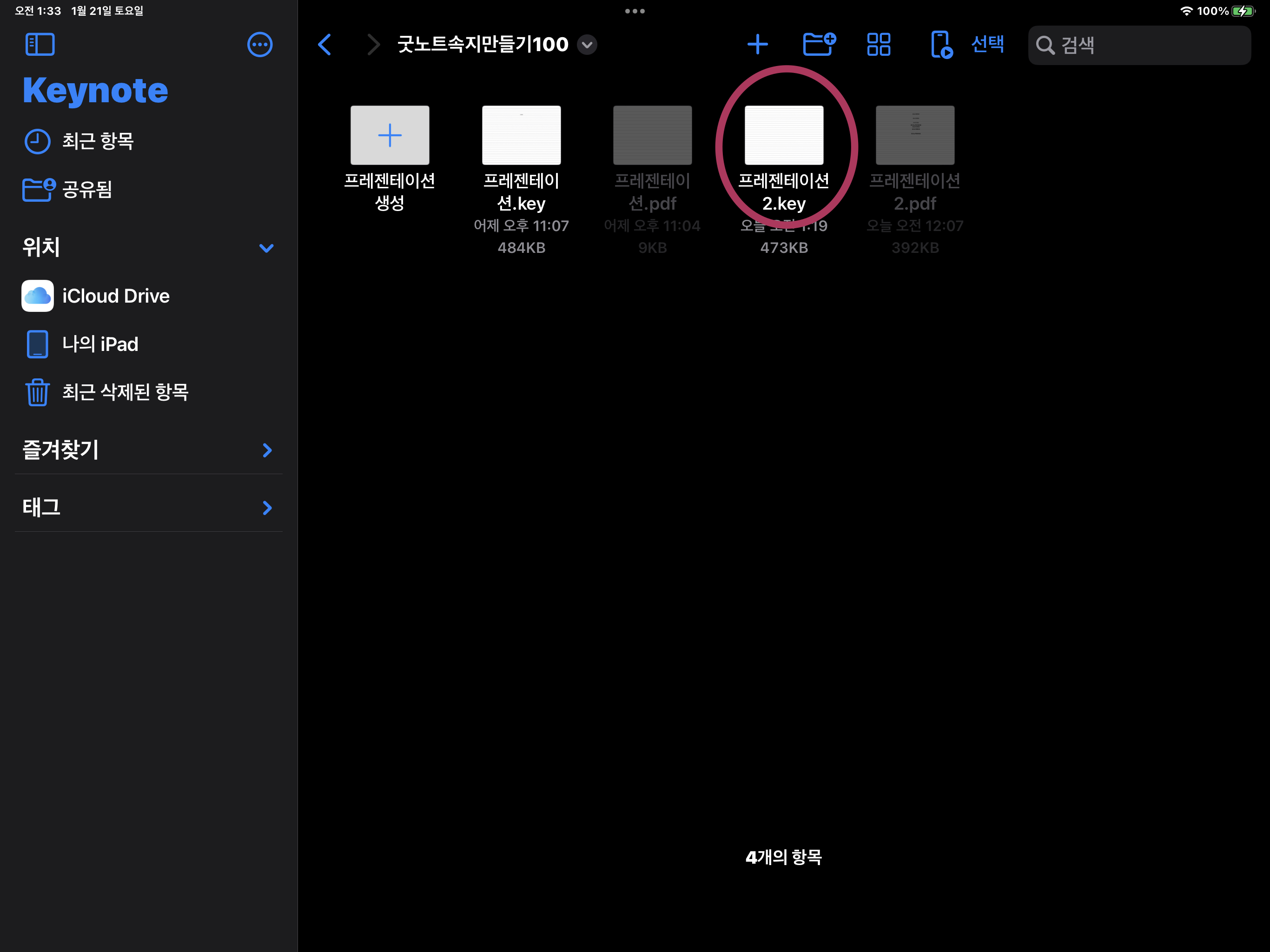Open the sidebar more options ellipsis
The image size is (1270, 952).
pyautogui.click(x=259, y=44)
